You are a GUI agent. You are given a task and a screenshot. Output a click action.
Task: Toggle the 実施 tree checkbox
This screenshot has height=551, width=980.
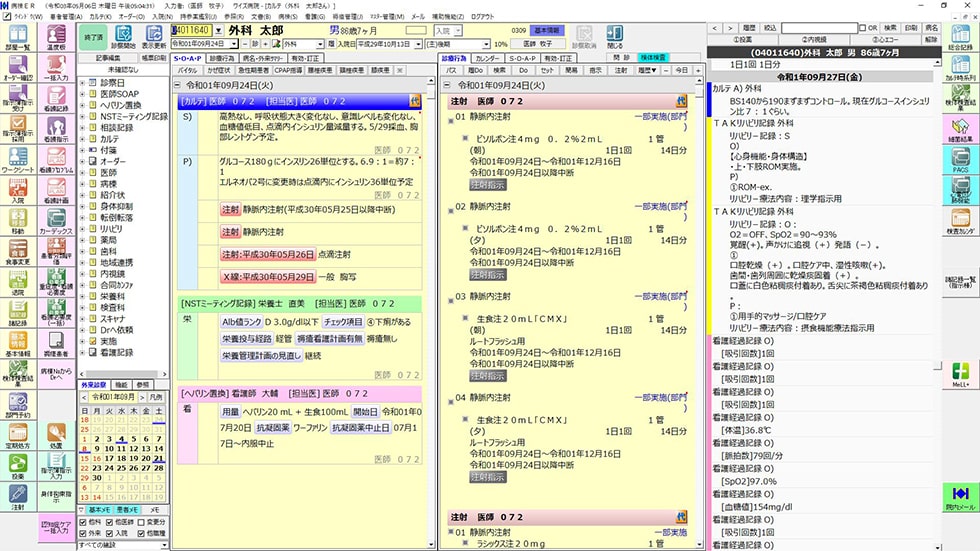click(x=92, y=341)
